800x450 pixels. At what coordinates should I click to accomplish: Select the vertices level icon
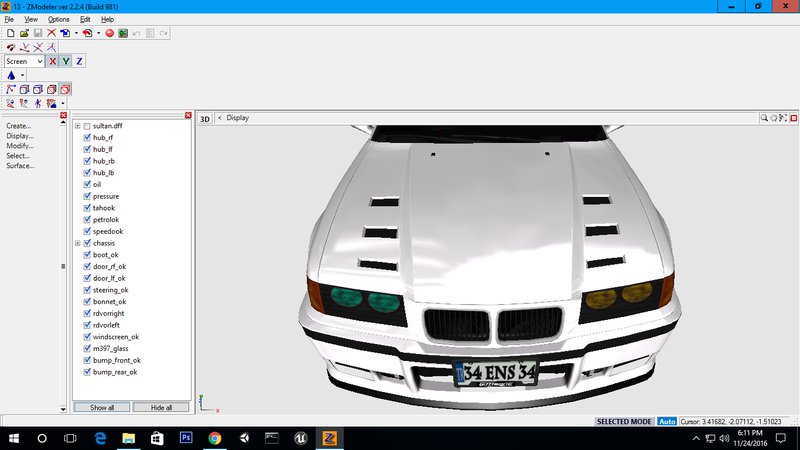click(11, 89)
